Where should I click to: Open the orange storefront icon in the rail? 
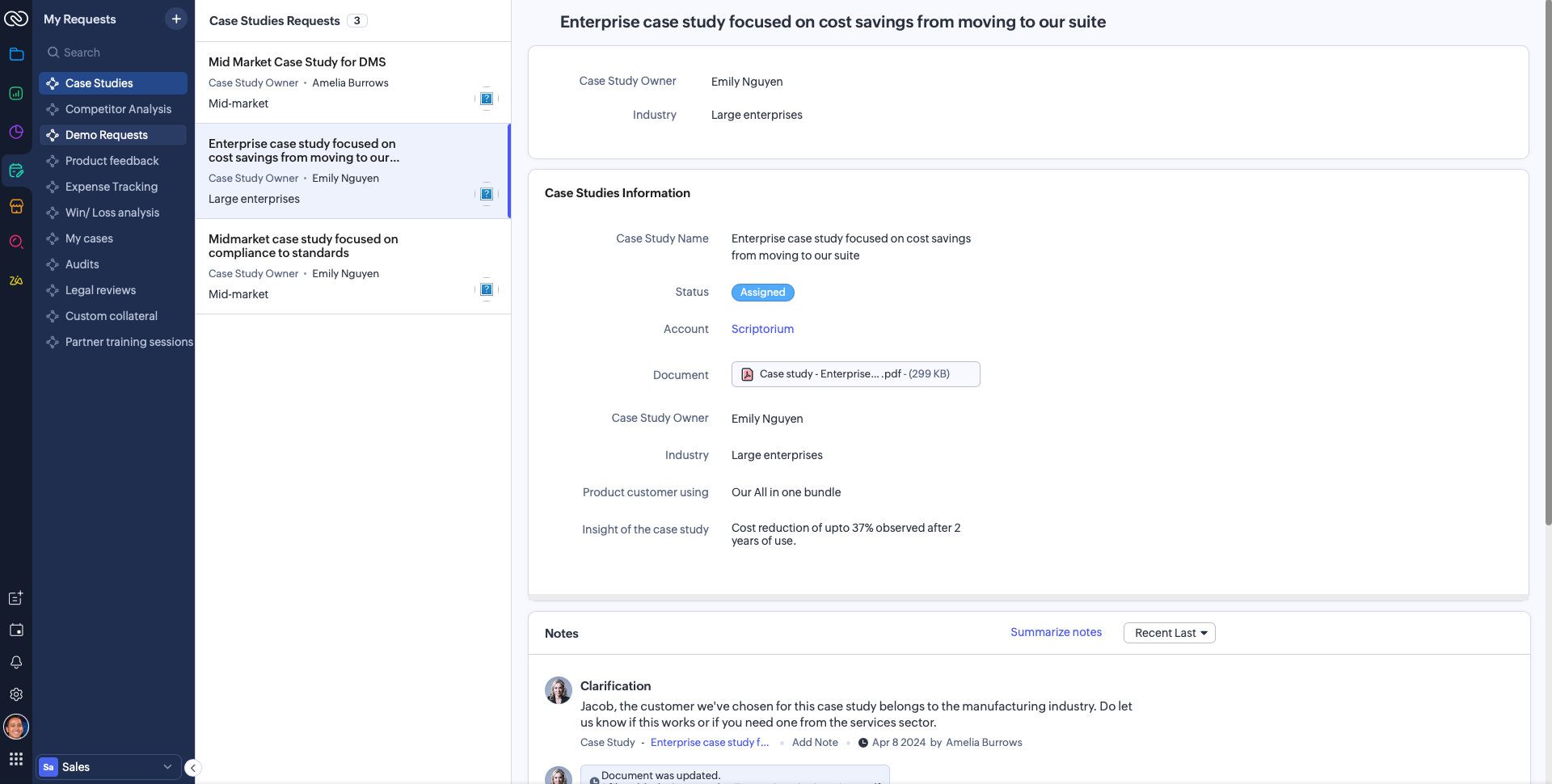(x=16, y=206)
